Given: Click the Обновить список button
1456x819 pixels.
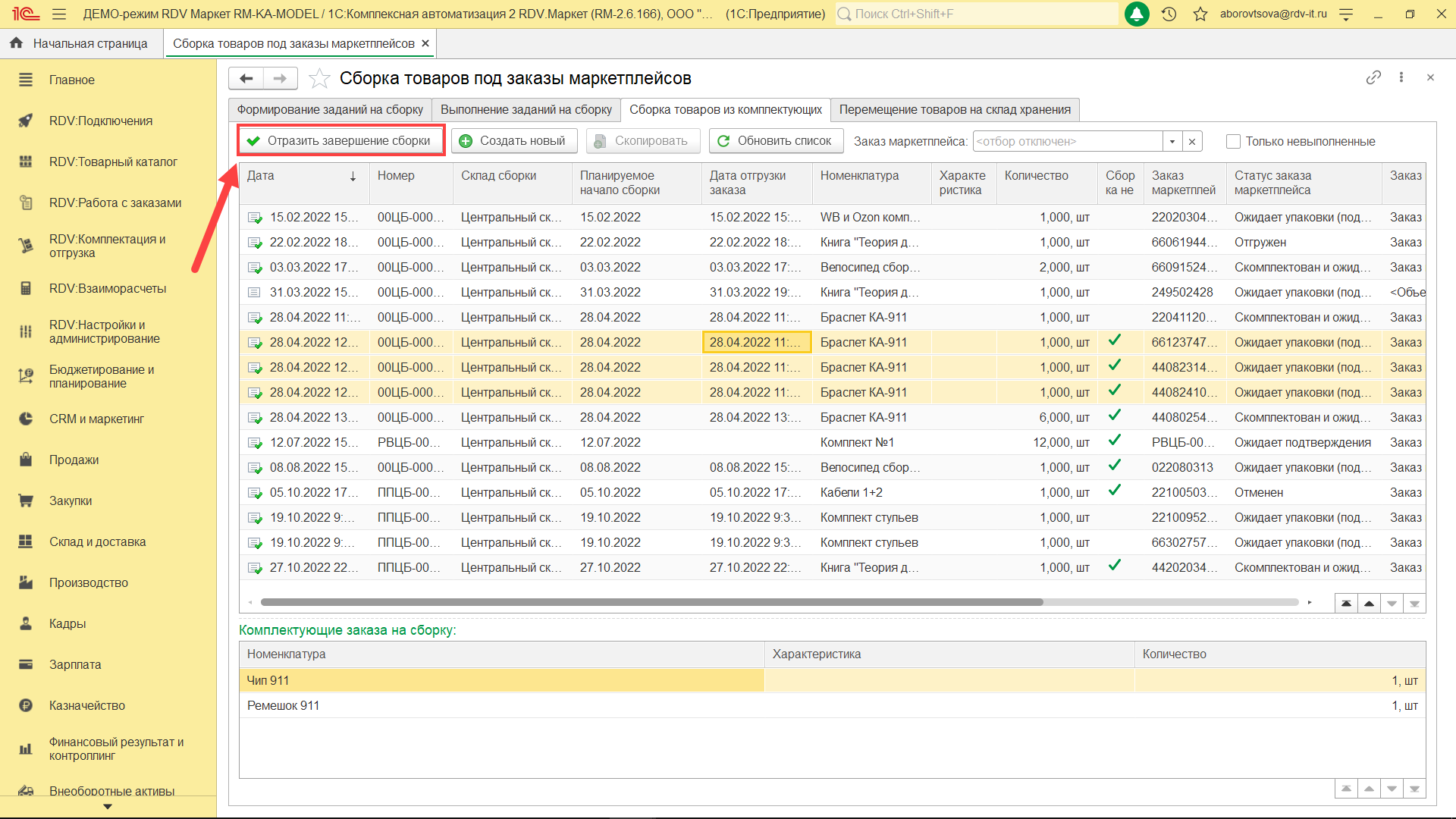Looking at the screenshot, I should (x=774, y=141).
